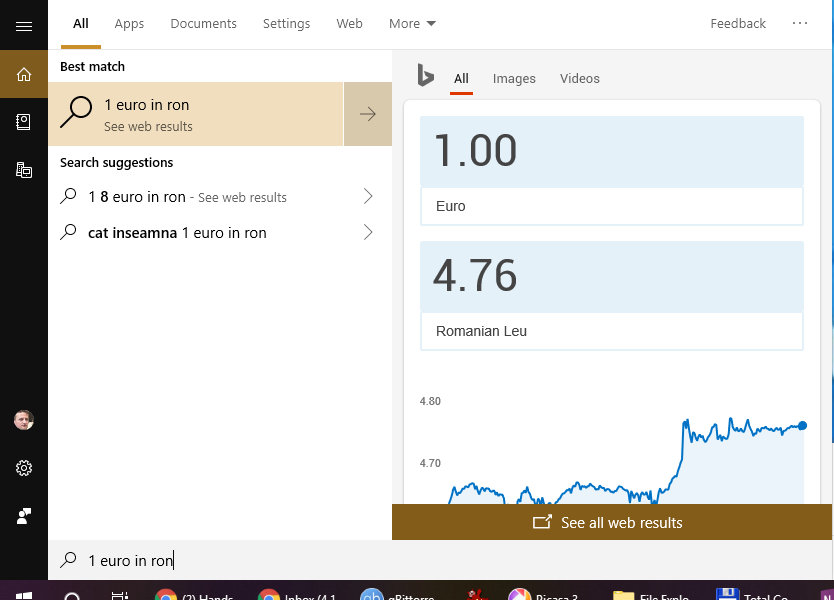Click 'See all web results' button

612,522
